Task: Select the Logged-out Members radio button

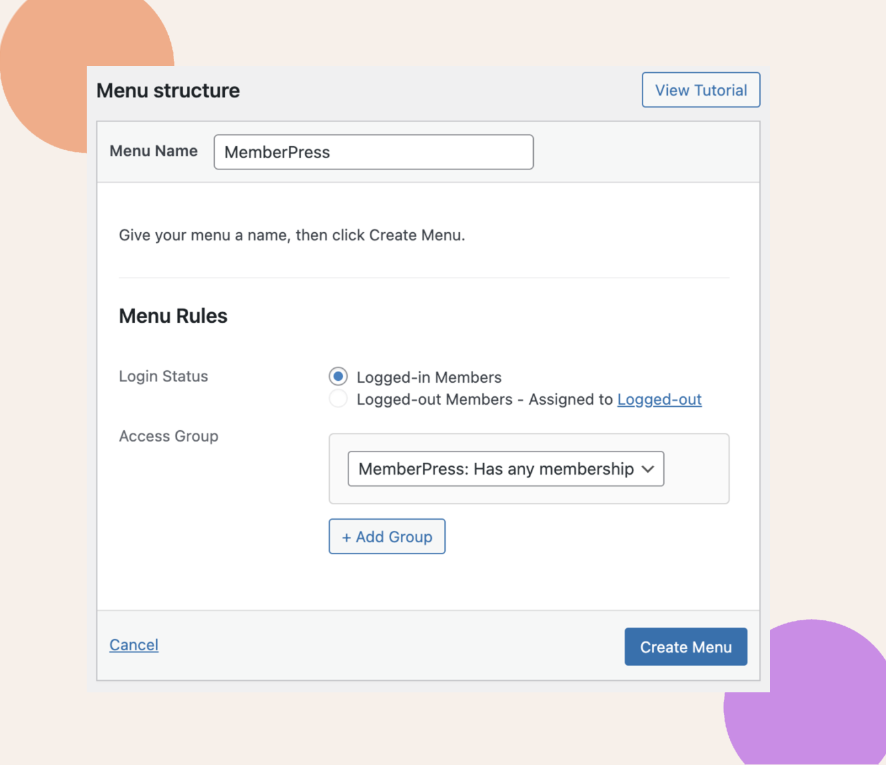Action: 338,398
